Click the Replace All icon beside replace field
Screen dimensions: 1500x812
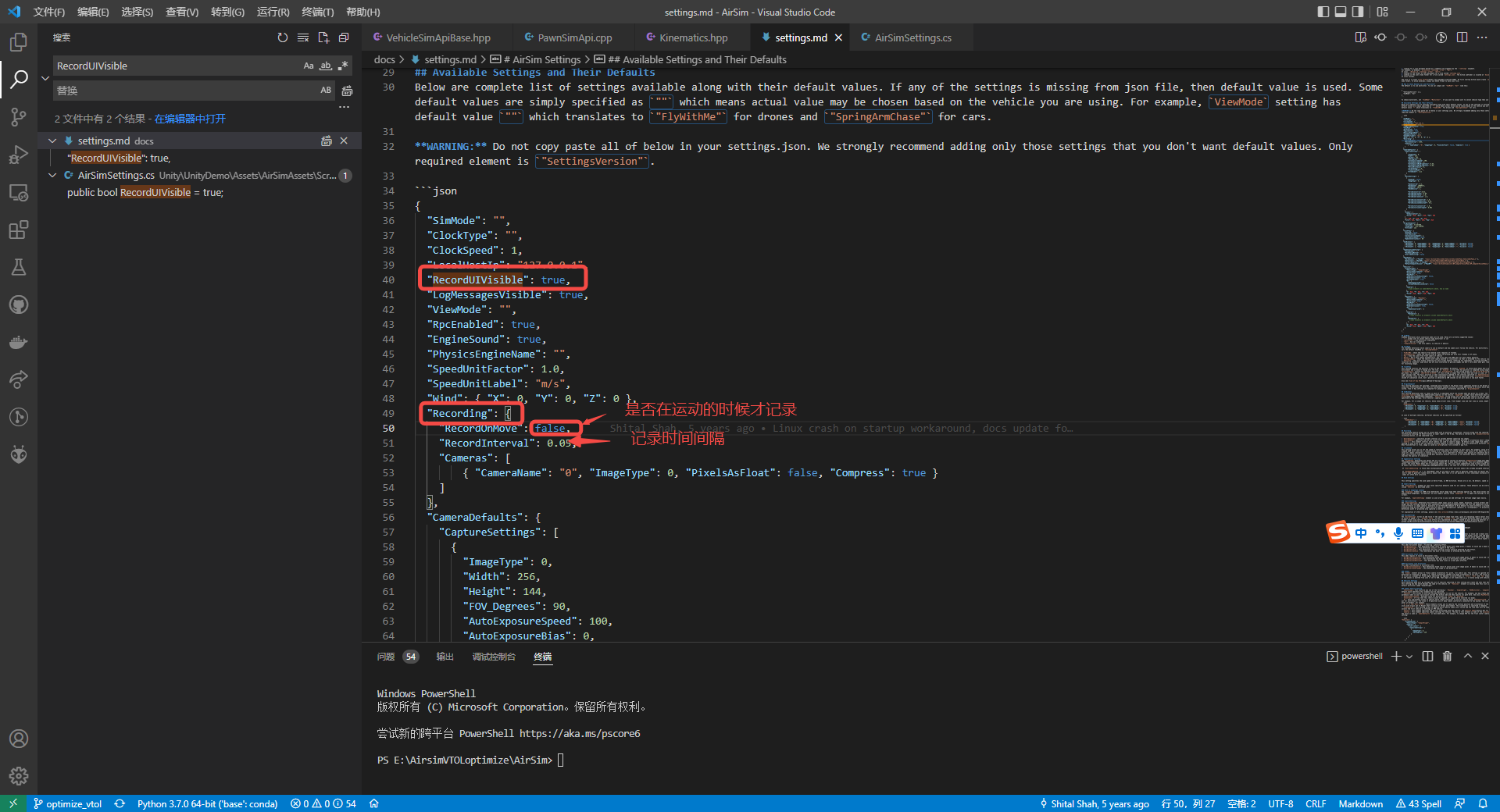coord(347,91)
